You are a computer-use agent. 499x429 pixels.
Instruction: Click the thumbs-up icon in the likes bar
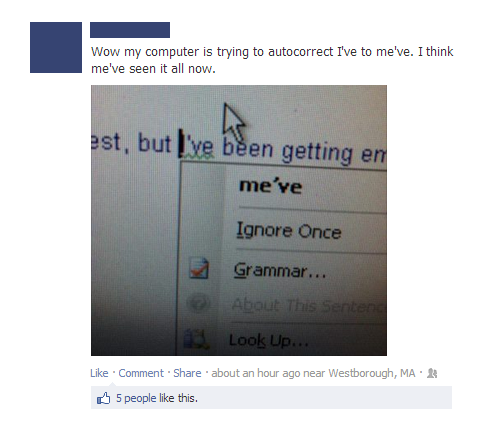coord(103,398)
